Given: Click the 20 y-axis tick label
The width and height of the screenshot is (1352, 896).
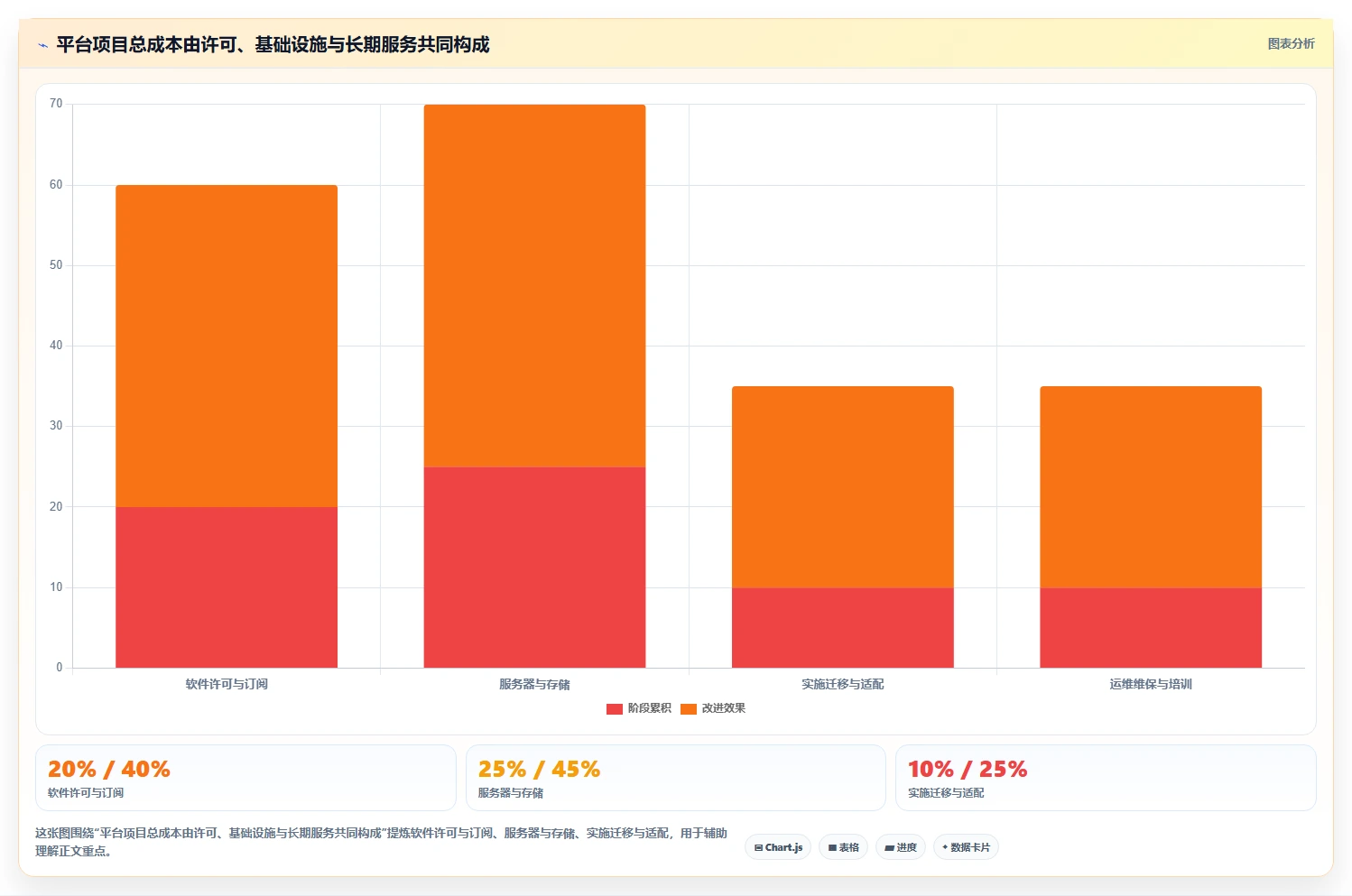Looking at the screenshot, I should tap(56, 507).
